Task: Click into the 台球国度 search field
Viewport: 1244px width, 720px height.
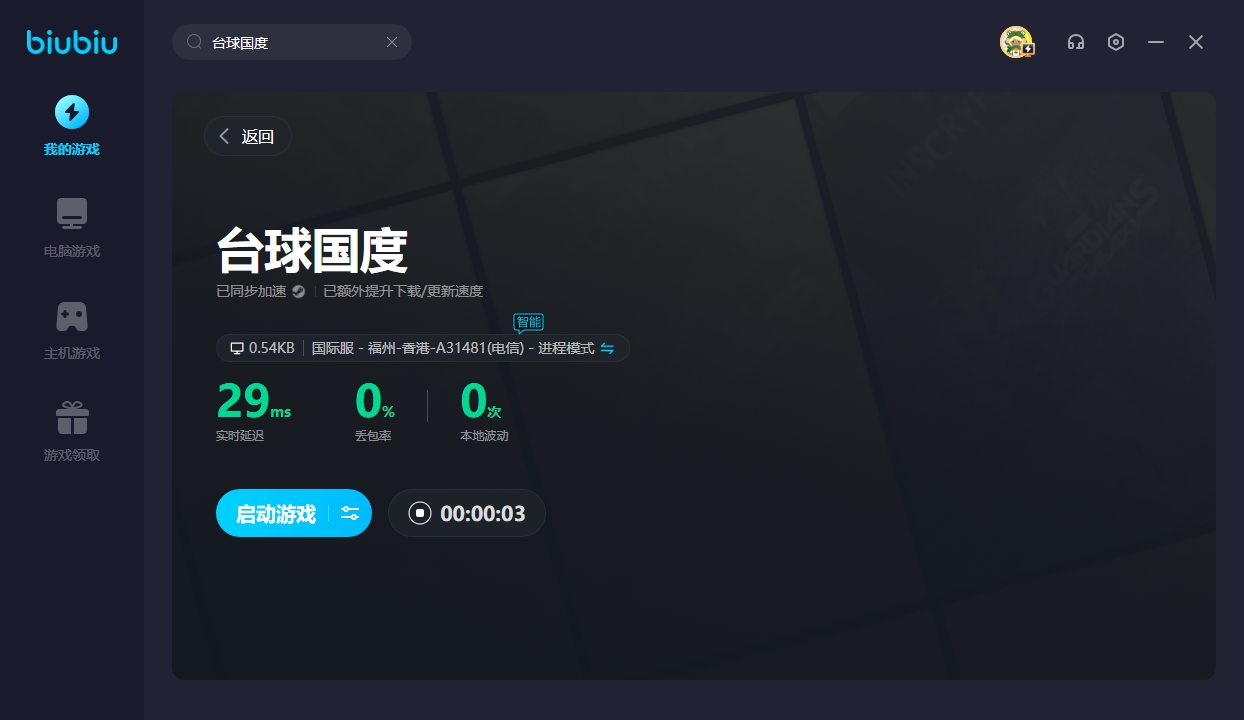Action: click(290, 42)
